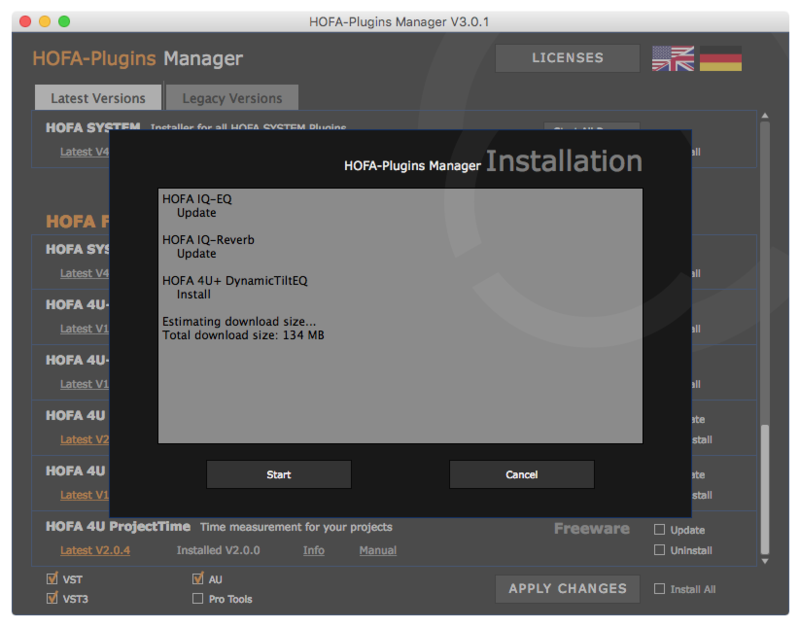800x628 pixels.
Task: Maximize window with green button
Action: pos(64,21)
